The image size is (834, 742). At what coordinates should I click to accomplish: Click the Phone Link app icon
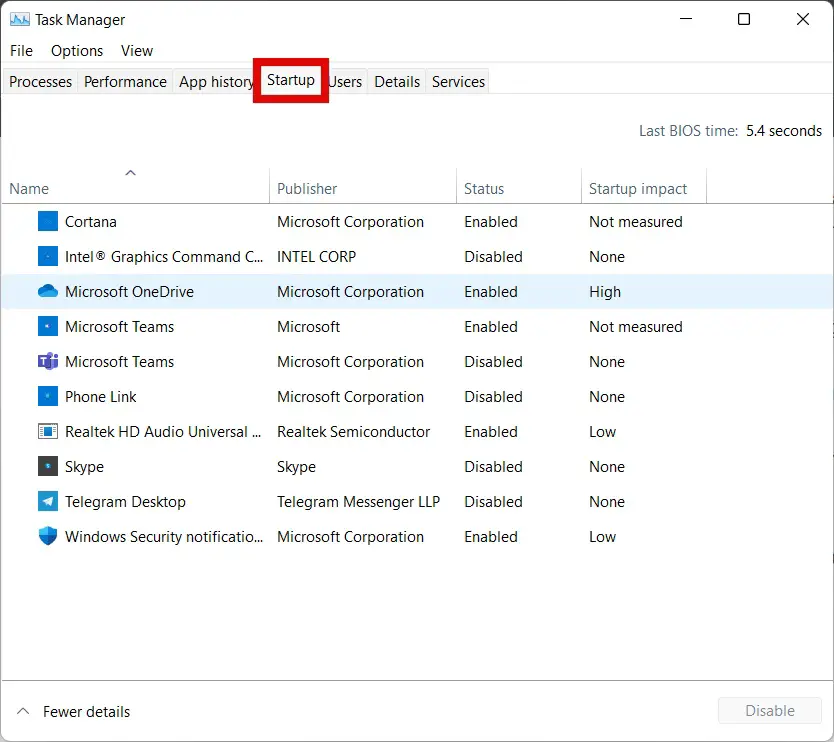48,396
